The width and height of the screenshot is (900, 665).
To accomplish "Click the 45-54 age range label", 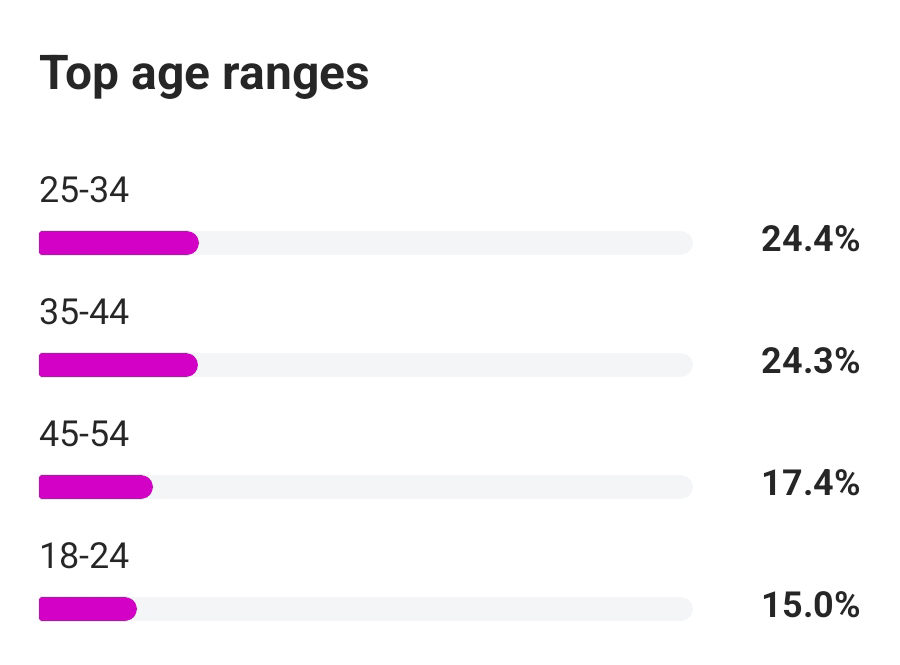I will (x=84, y=435).
